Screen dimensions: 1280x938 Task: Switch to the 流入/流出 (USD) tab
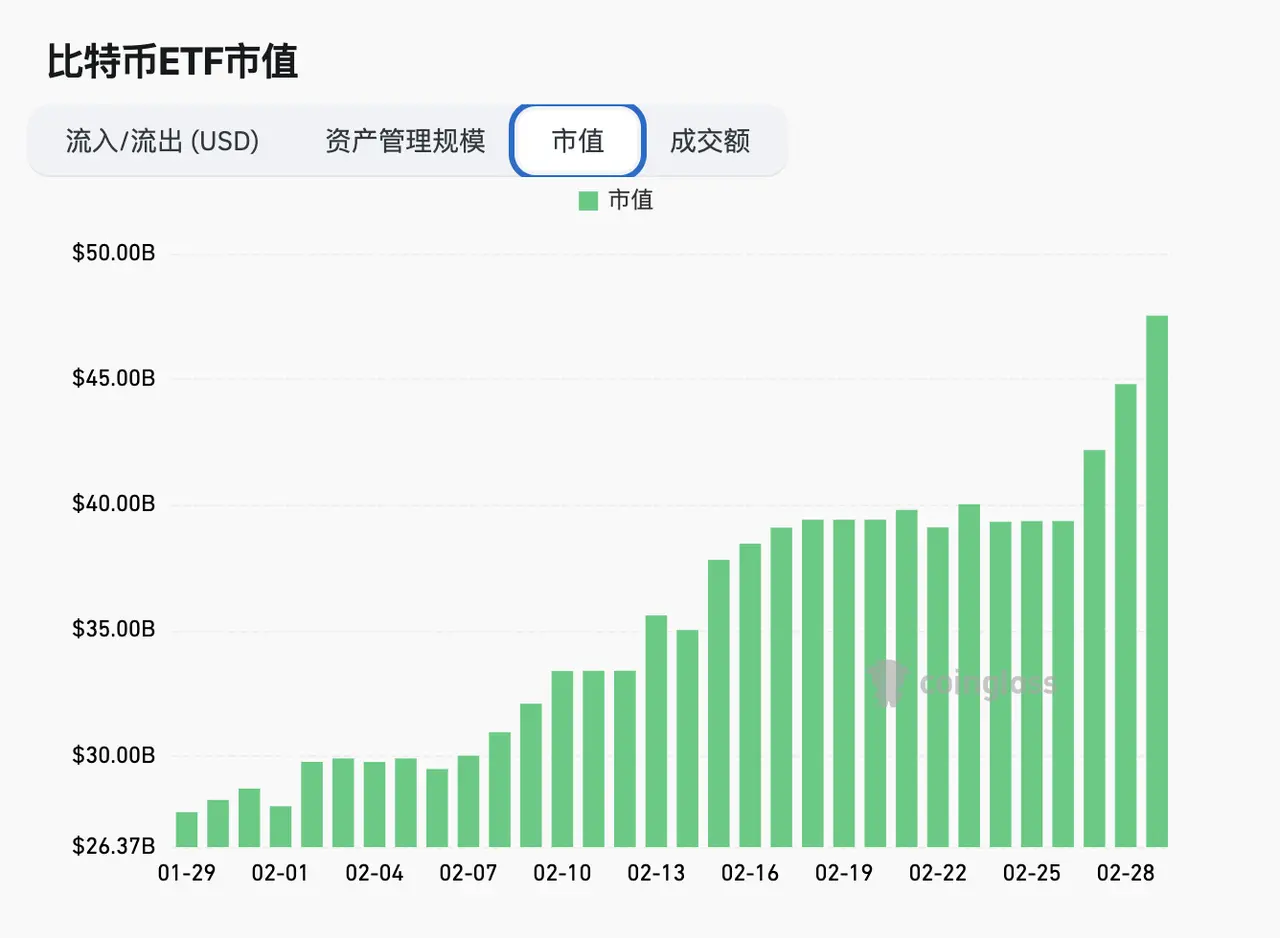point(162,141)
